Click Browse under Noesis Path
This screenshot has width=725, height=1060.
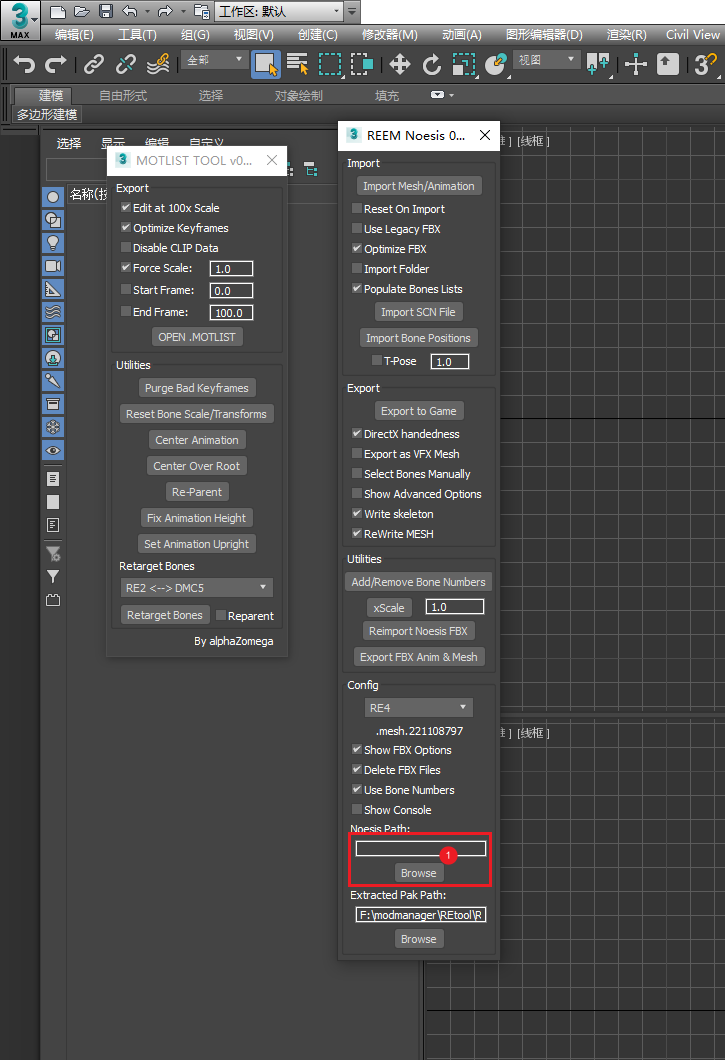(x=419, y=873)
